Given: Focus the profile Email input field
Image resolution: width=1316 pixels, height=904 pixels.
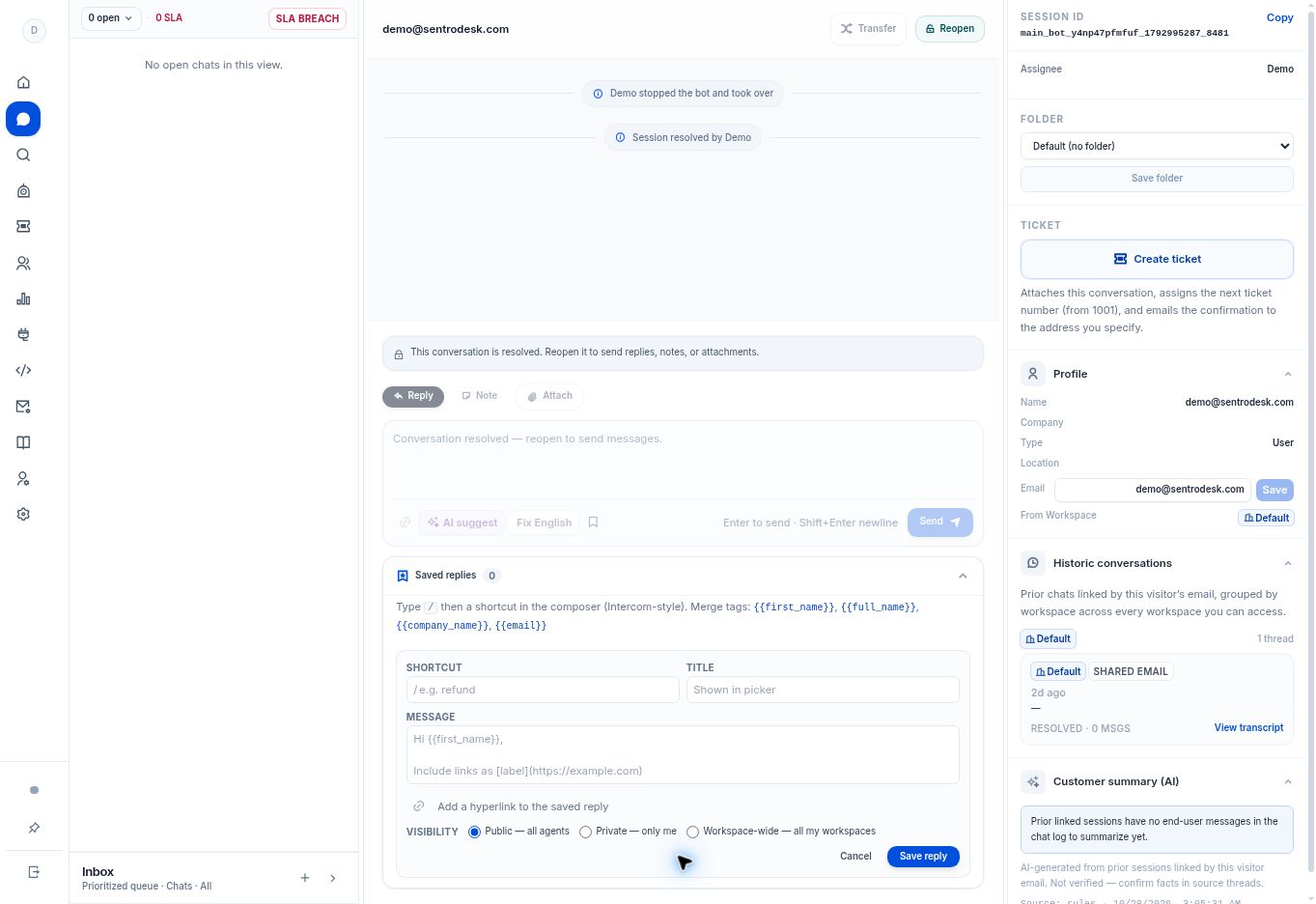Looking at the screenshot, I should tap(1153, 490).
